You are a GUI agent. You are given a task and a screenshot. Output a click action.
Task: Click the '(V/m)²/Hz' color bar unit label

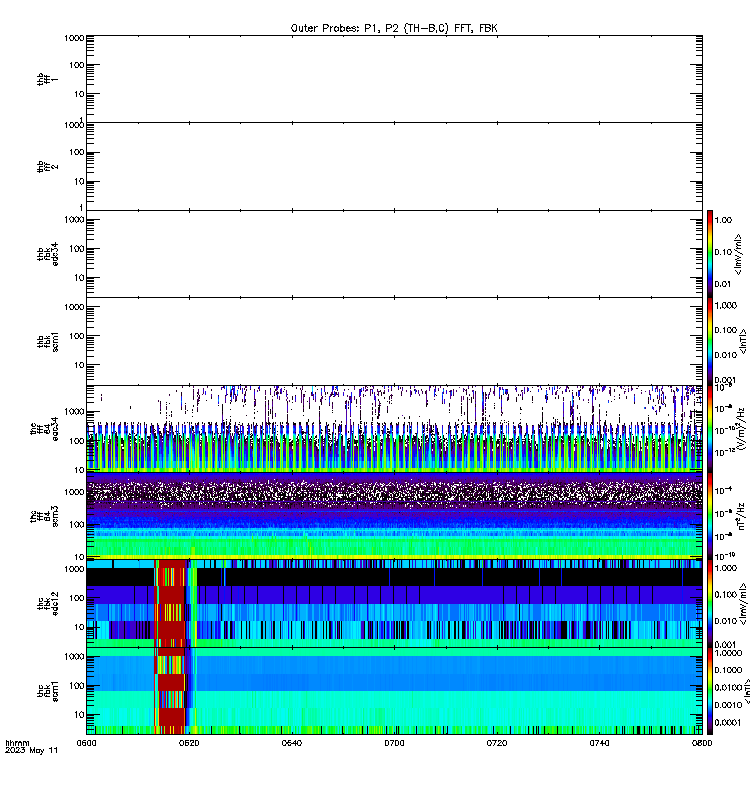point(740,429)
